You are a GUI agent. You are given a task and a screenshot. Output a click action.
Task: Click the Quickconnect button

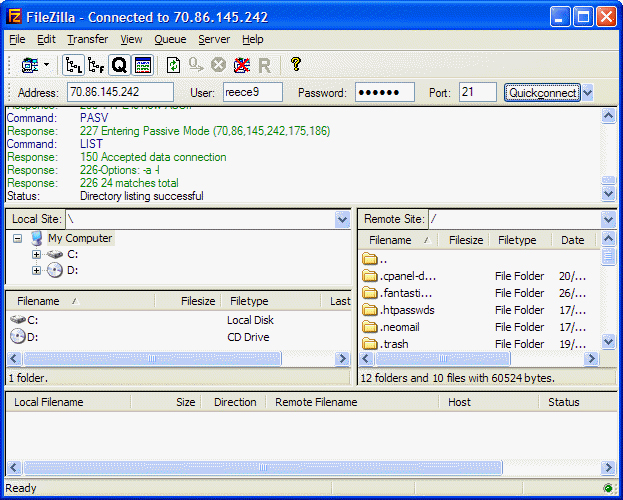tap(542, 93)
